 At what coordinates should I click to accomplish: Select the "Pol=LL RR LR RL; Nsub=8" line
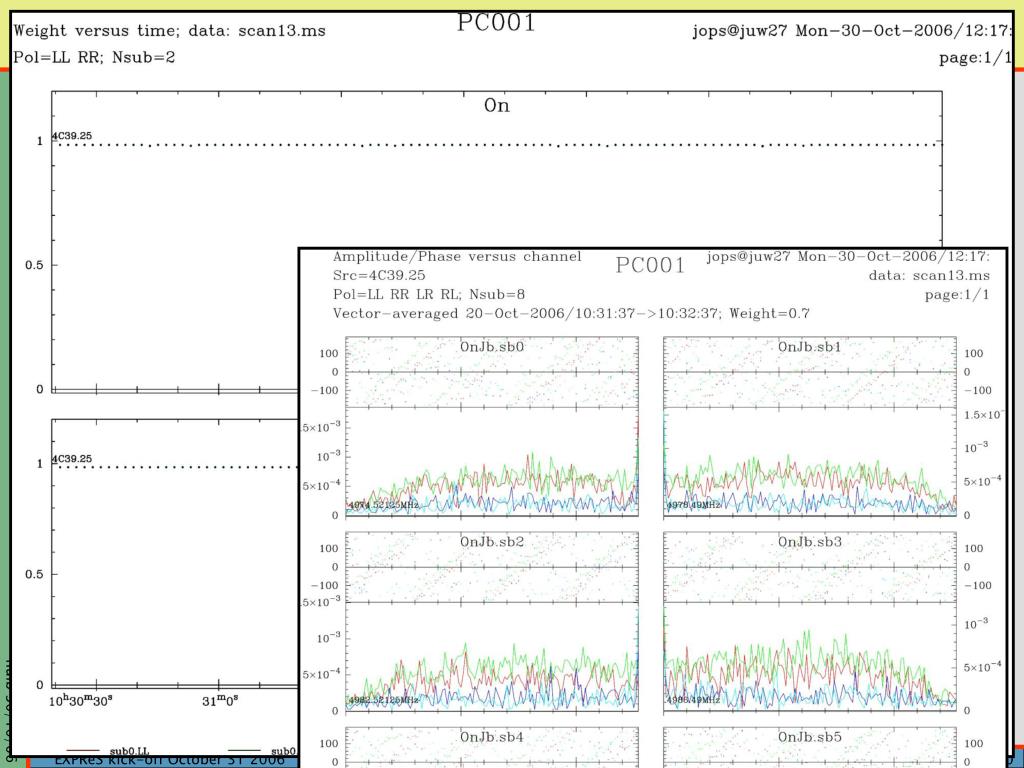click(429, 295)
